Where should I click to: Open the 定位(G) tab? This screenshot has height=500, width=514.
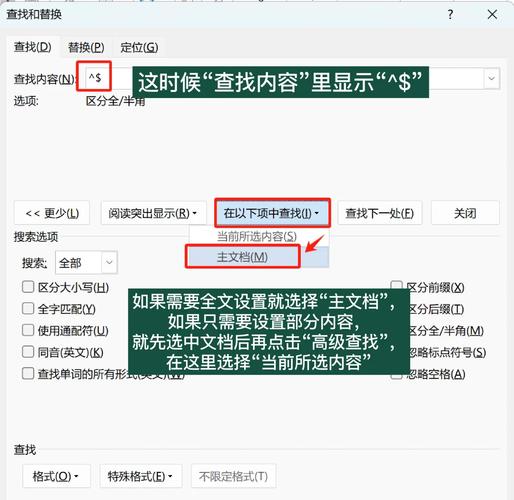[139, 47]
